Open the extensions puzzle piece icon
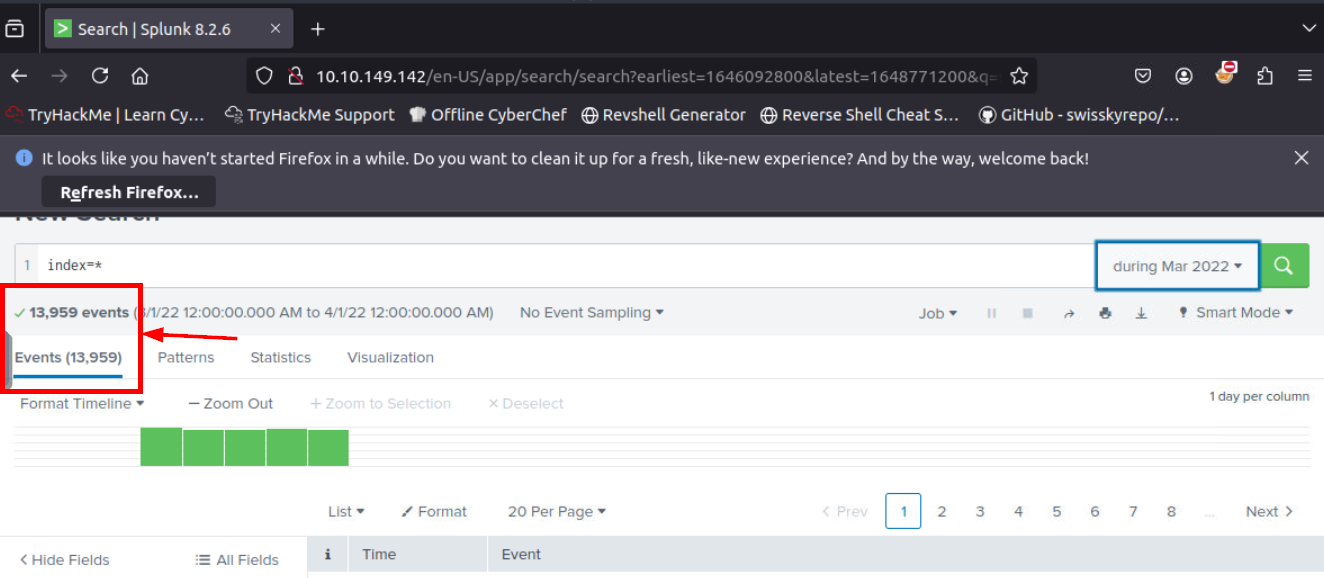 tap(1265, 76)
